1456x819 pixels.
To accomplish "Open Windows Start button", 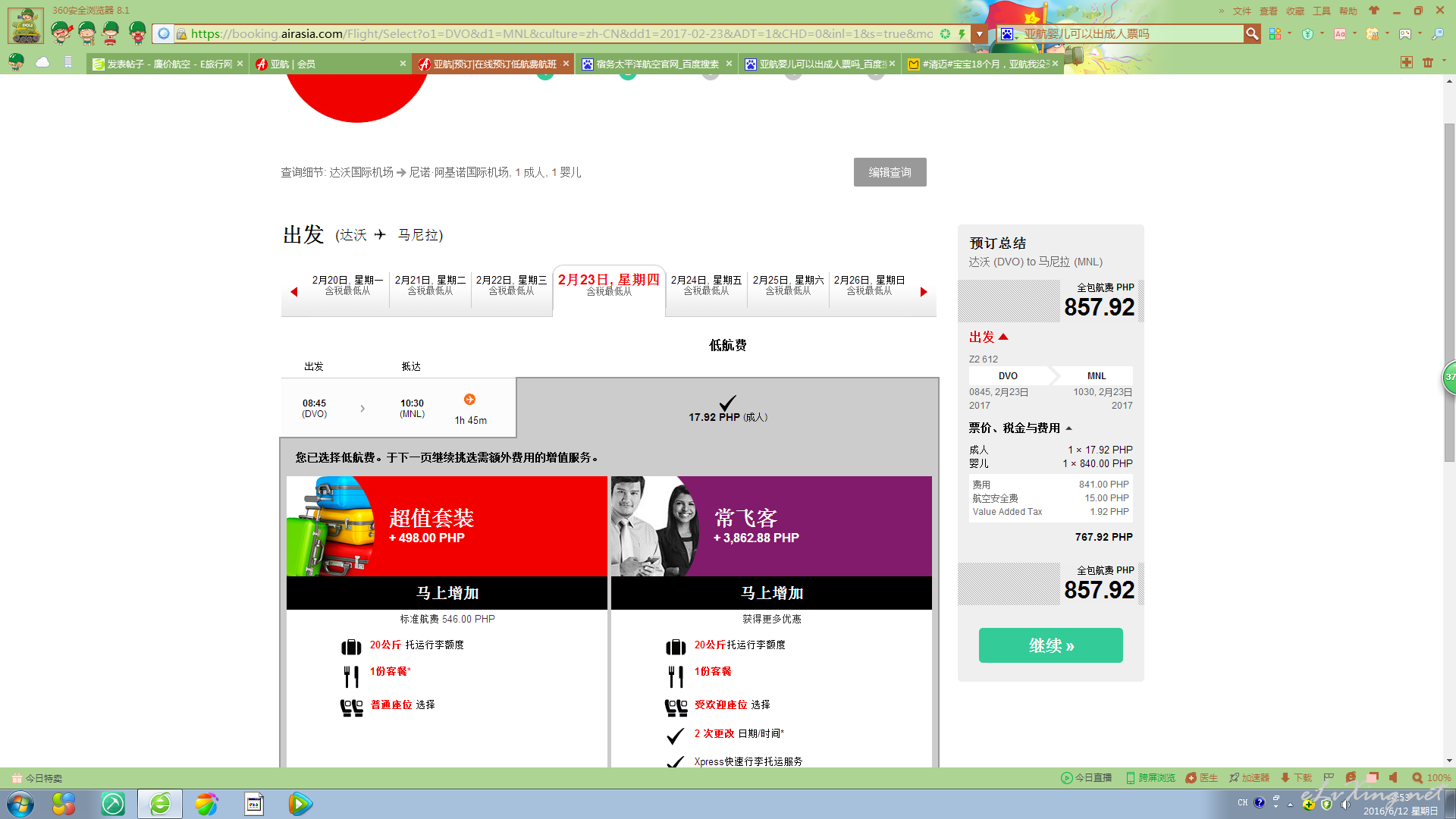I will tap(20, 804).
